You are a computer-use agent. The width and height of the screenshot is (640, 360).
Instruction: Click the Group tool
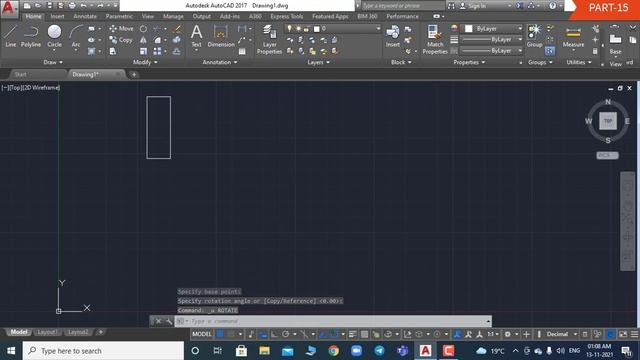click(x=534, y=36)
